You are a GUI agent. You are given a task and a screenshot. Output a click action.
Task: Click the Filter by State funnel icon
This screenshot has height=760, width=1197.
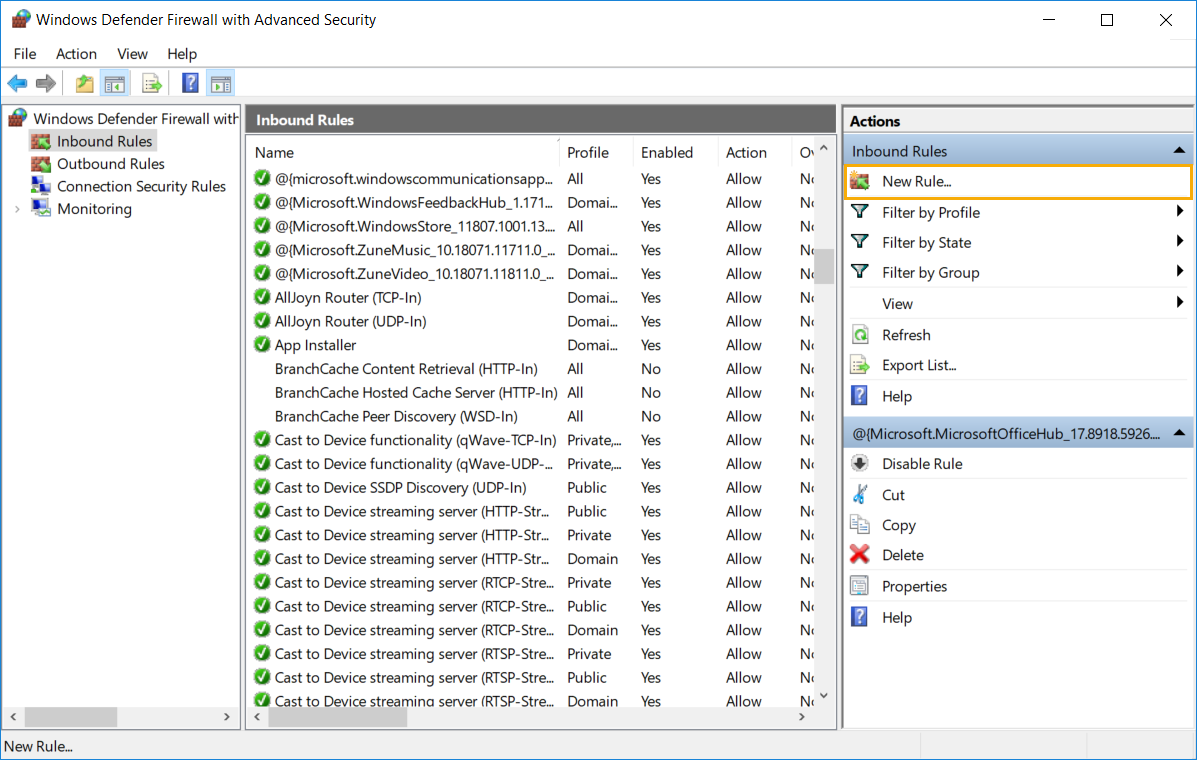pos(860,242)
